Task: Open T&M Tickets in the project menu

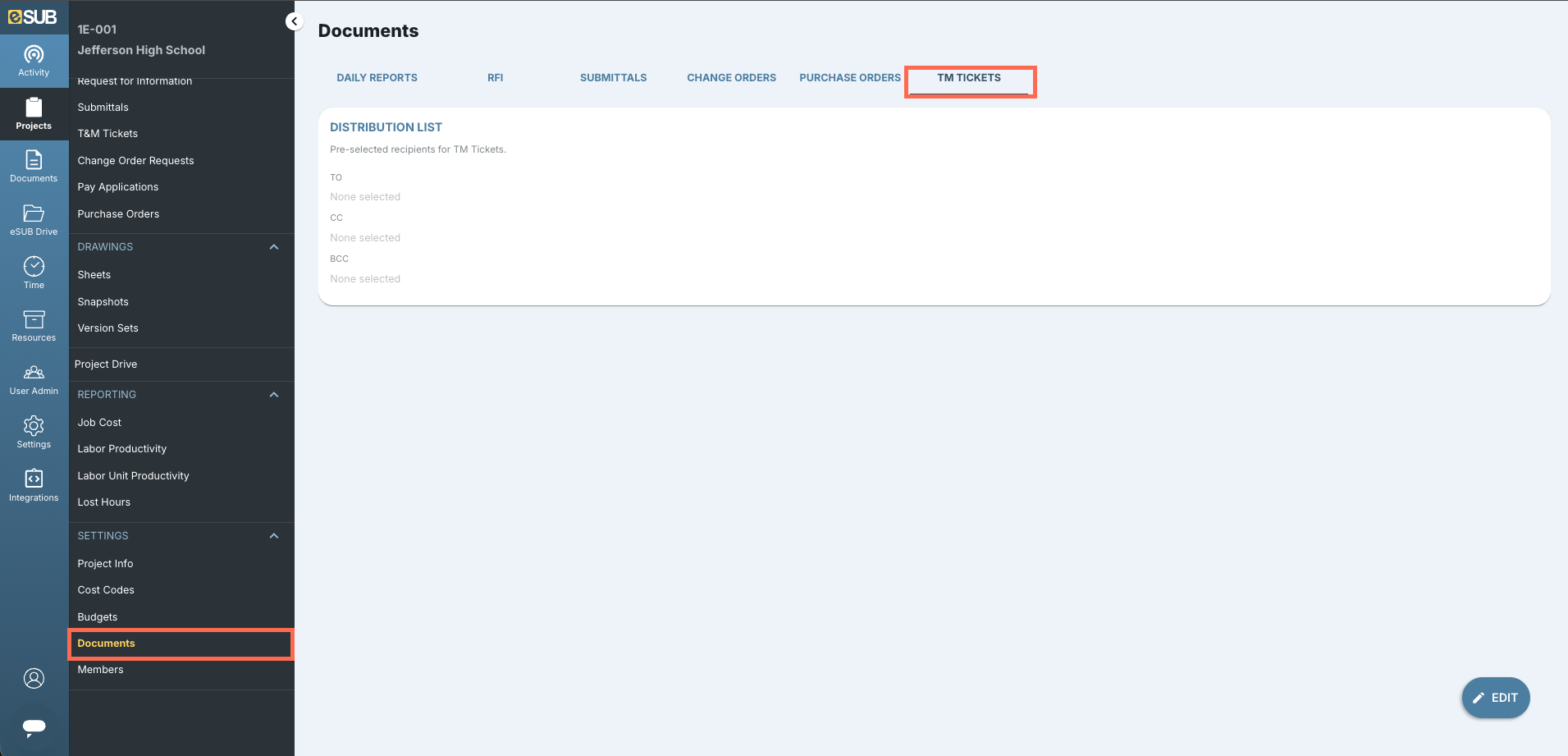Action: pyautogui.click(x=107, y=134)
